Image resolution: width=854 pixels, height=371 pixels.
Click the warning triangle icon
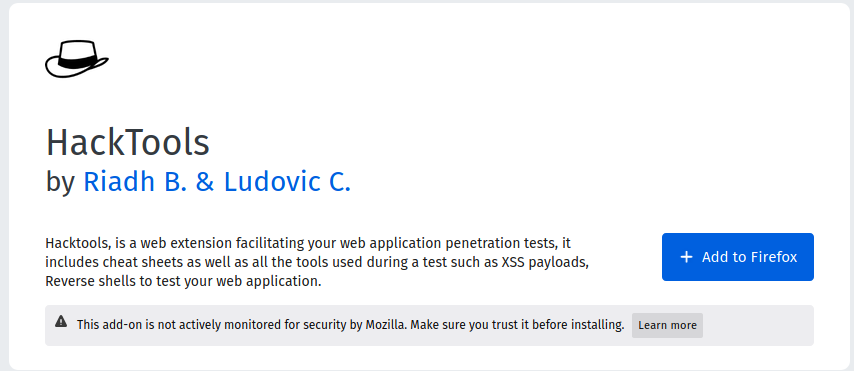pos(61,321)
